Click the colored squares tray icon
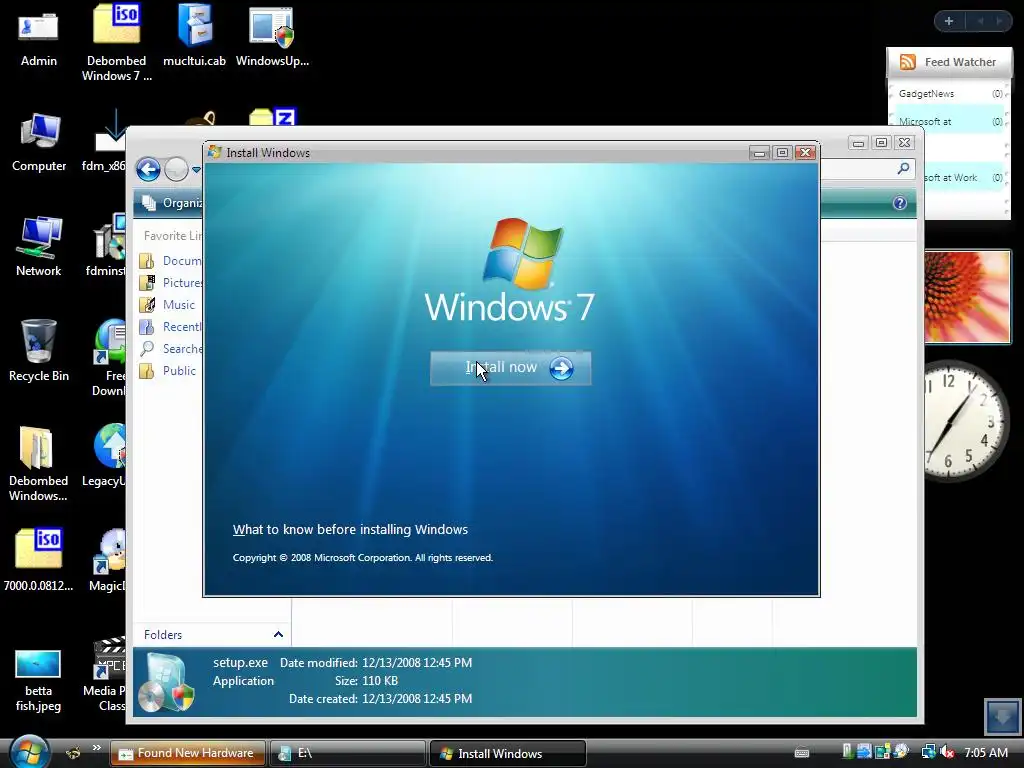The height and width of the screenshot is (768, 1024). [882, 752]
